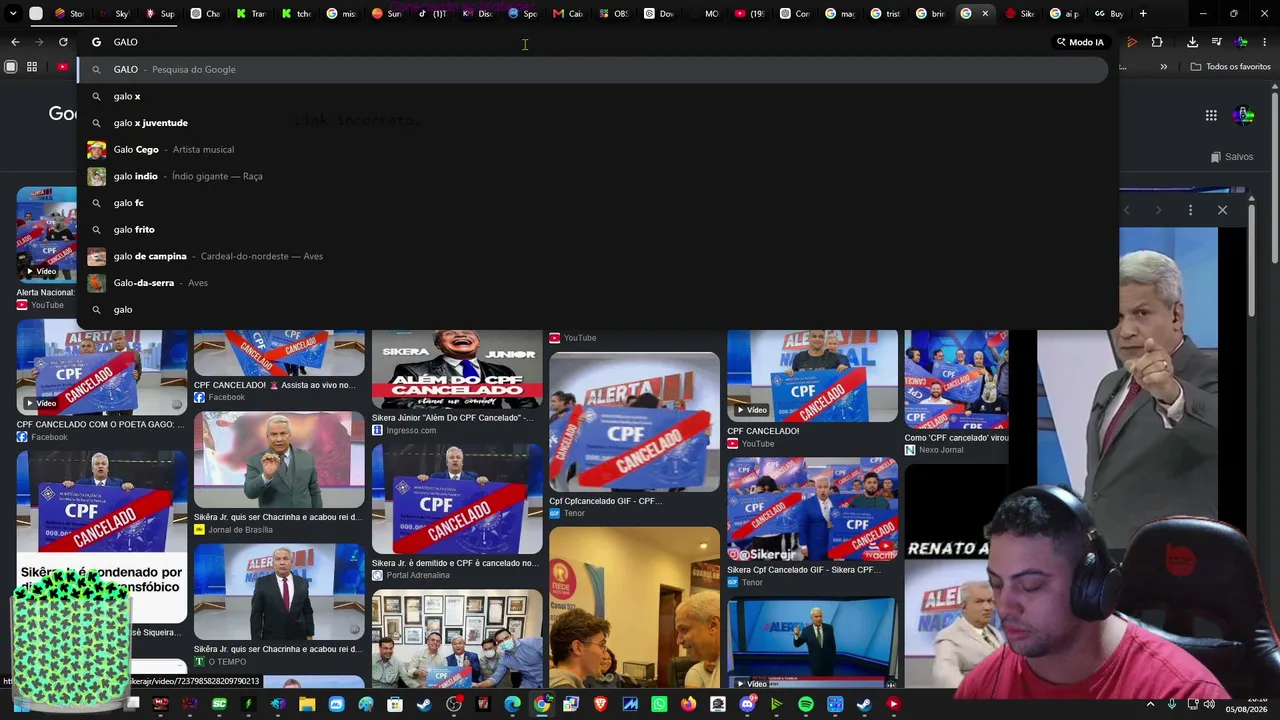This screenshot has width=1280, height=720.
Task: Open Modo IA in the address bar
Action: pyautogui.click(x=1080, y=42)
